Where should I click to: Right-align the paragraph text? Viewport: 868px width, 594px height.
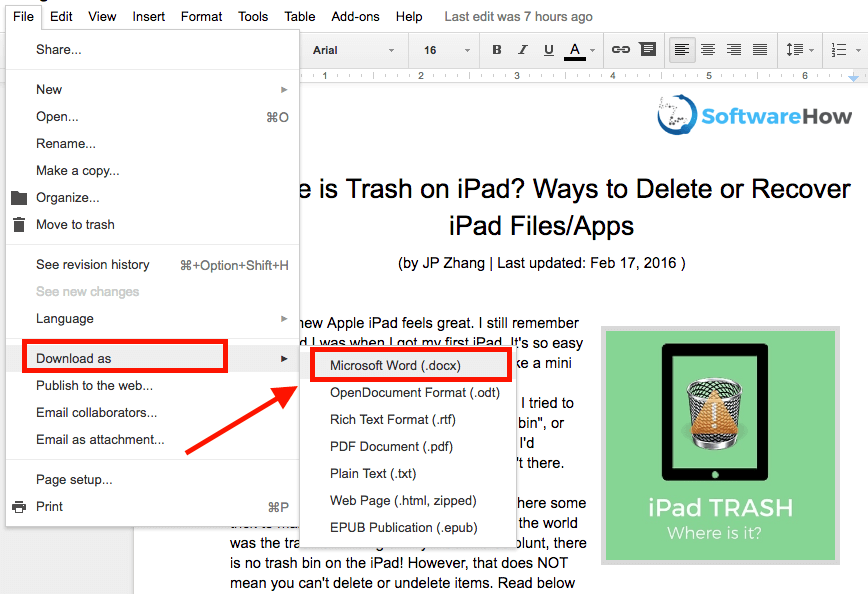(x=734, y=50)
